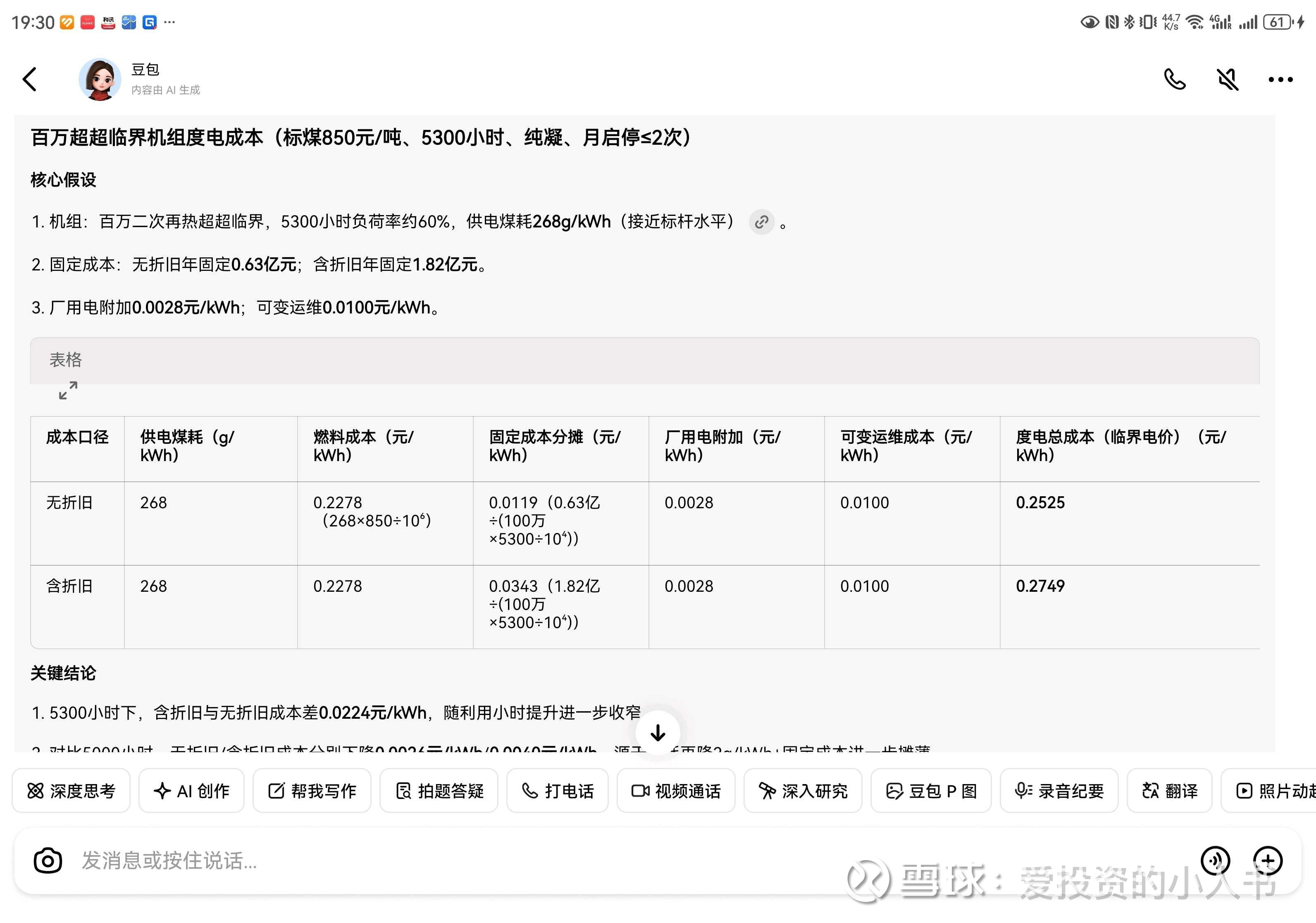Viewport: 1316px width, 923px height.
Task: Start 视频通话 from the shortcut bar
Action: pyautogui.click(x=676, y=791)
